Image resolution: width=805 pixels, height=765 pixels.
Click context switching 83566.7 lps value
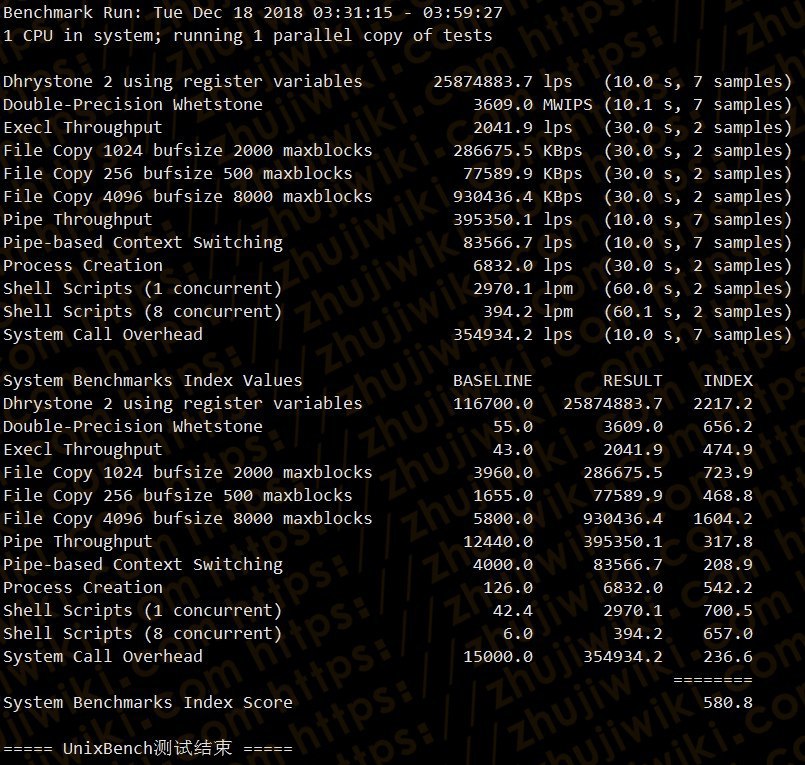point(518,242)
